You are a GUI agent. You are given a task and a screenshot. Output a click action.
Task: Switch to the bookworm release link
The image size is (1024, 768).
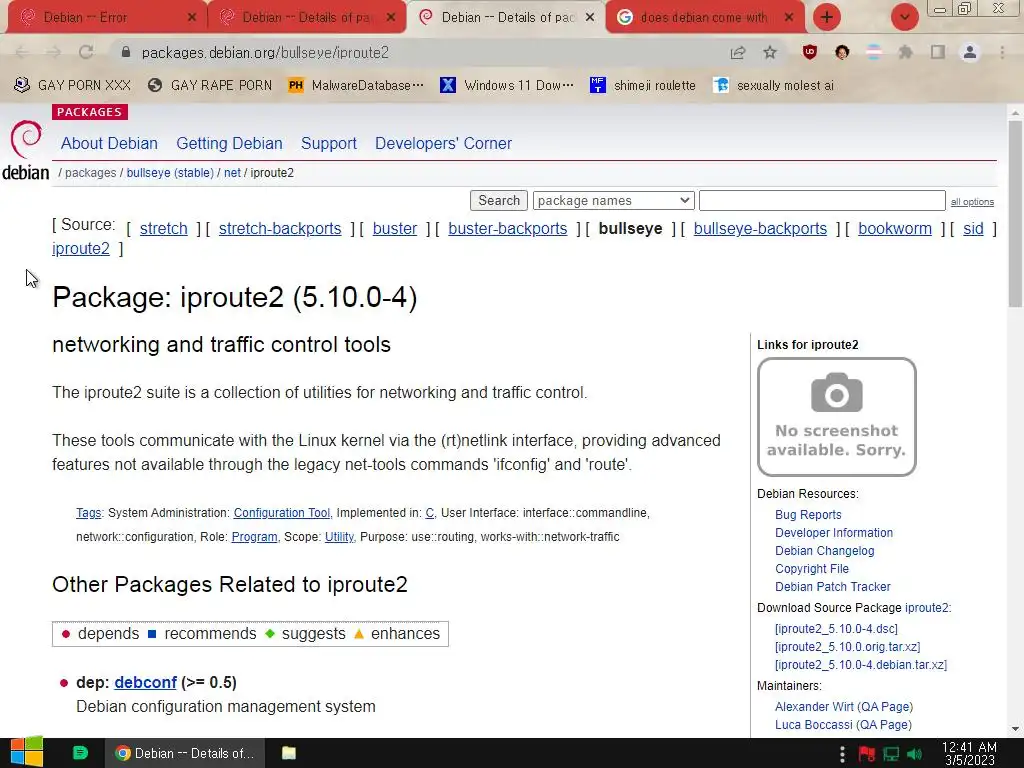click(x=895, y=228)
